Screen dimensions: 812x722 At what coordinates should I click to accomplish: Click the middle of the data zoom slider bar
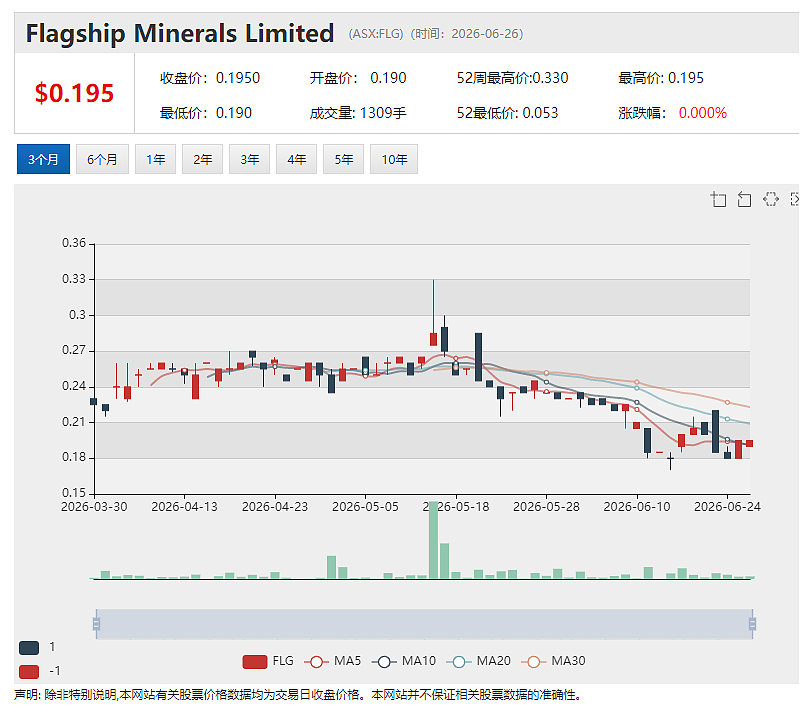click(x=424, y=624)
